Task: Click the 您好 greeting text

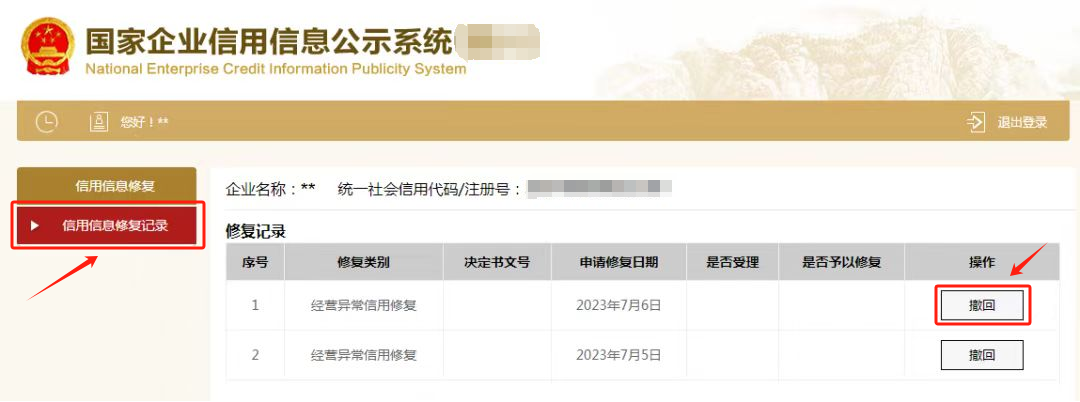Action: [x=144, y=122]
